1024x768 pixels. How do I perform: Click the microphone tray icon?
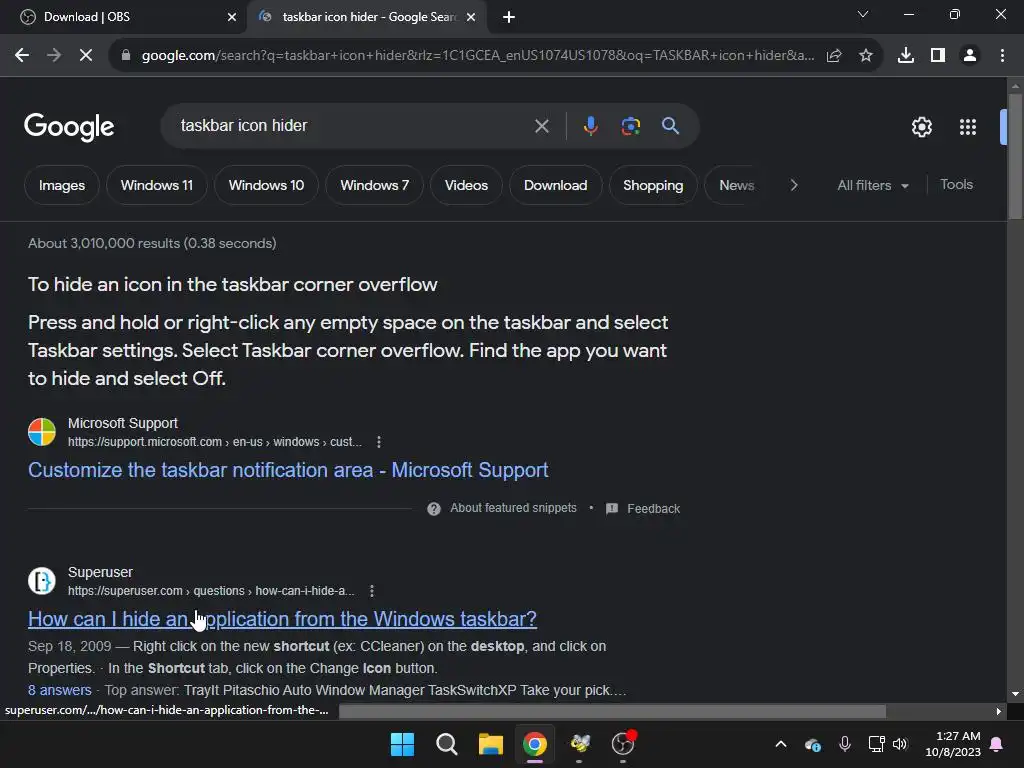point(844,744)
